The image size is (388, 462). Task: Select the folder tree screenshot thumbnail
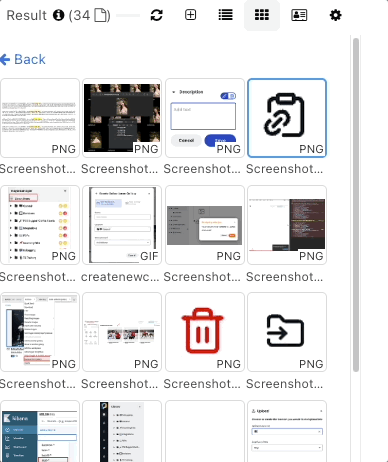click(x=40, y=225)
